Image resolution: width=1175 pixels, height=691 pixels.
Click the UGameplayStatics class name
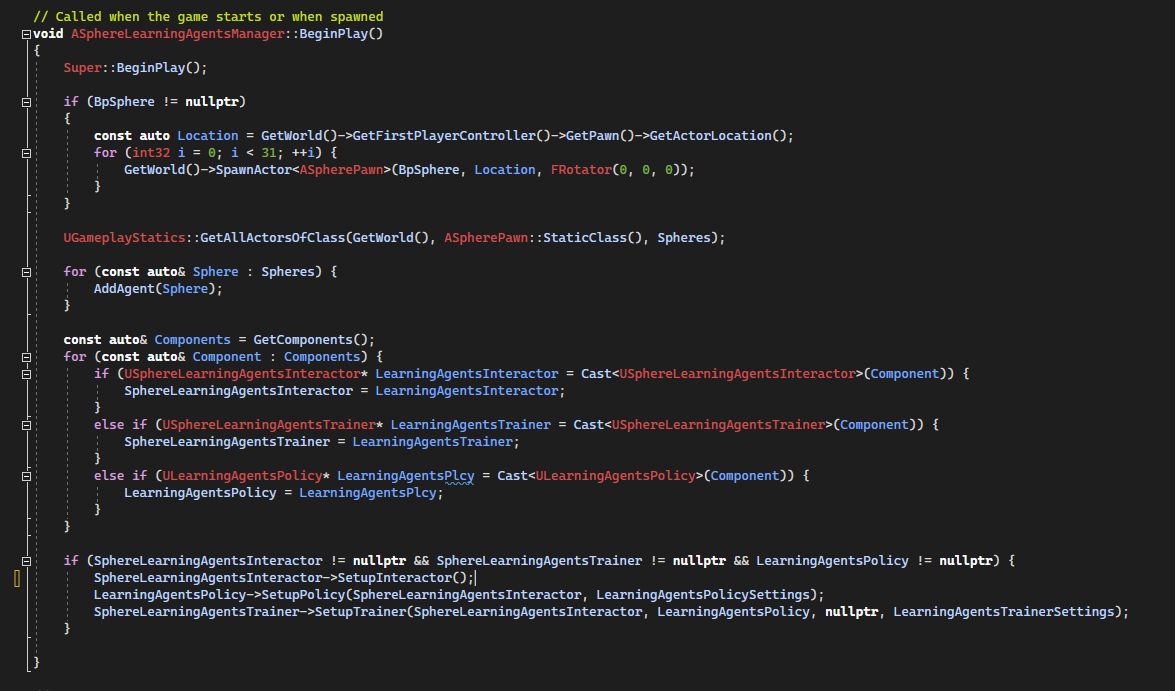(124, 238)
